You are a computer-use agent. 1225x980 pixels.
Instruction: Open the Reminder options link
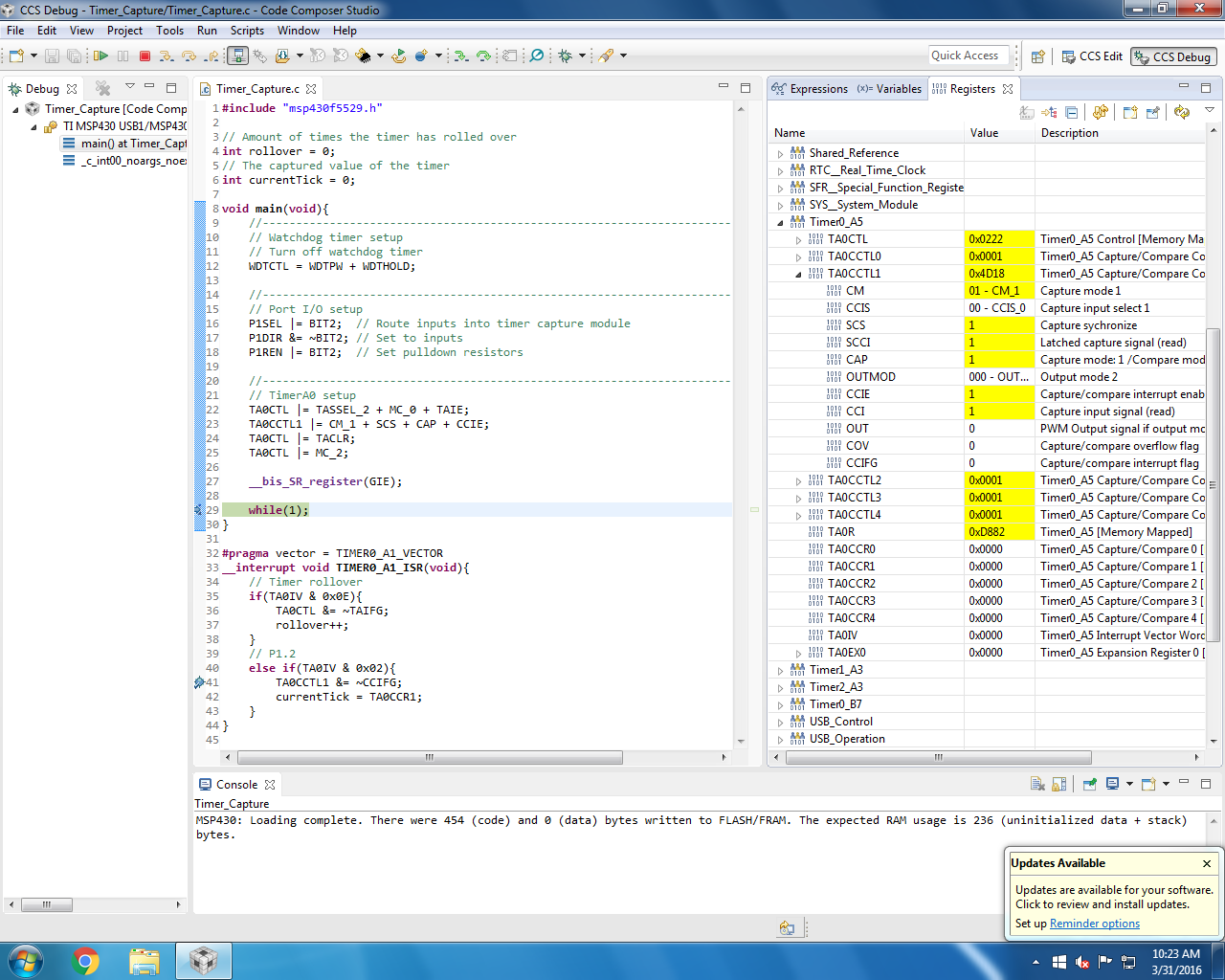pos(1094,924)
